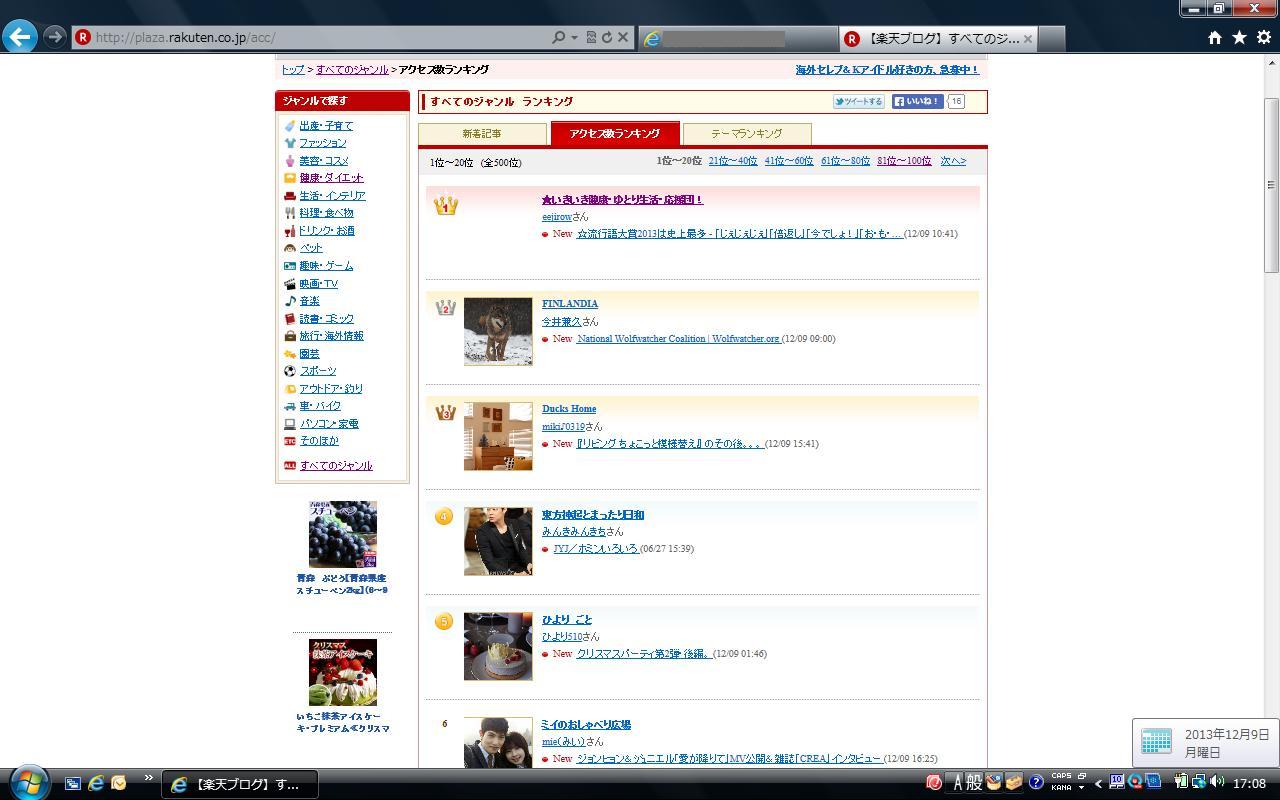
Task: Open the browser Tools gear icon
Action: (1263, 38)
